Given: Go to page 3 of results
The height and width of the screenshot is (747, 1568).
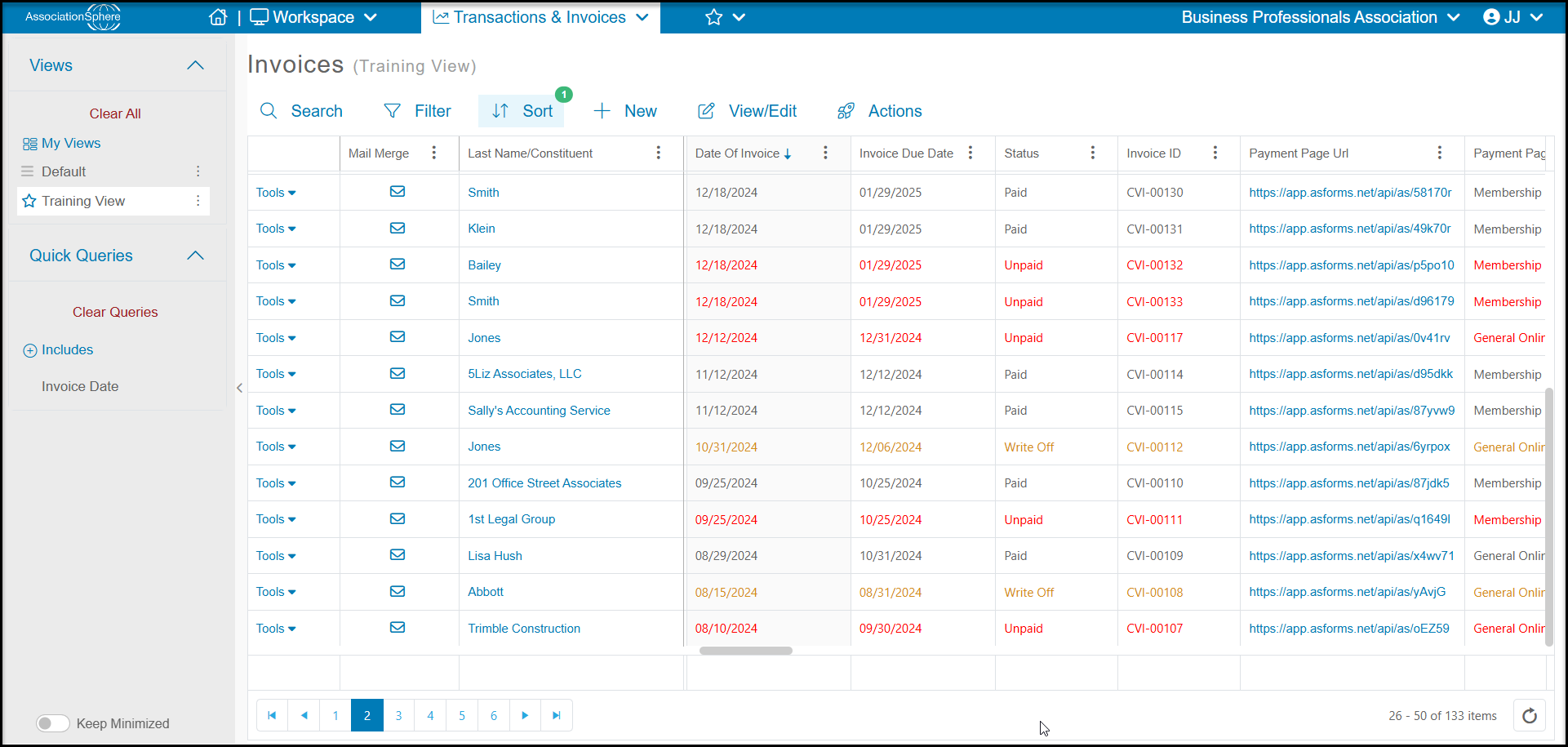Looking at the screenshot, I should (398, 716).
